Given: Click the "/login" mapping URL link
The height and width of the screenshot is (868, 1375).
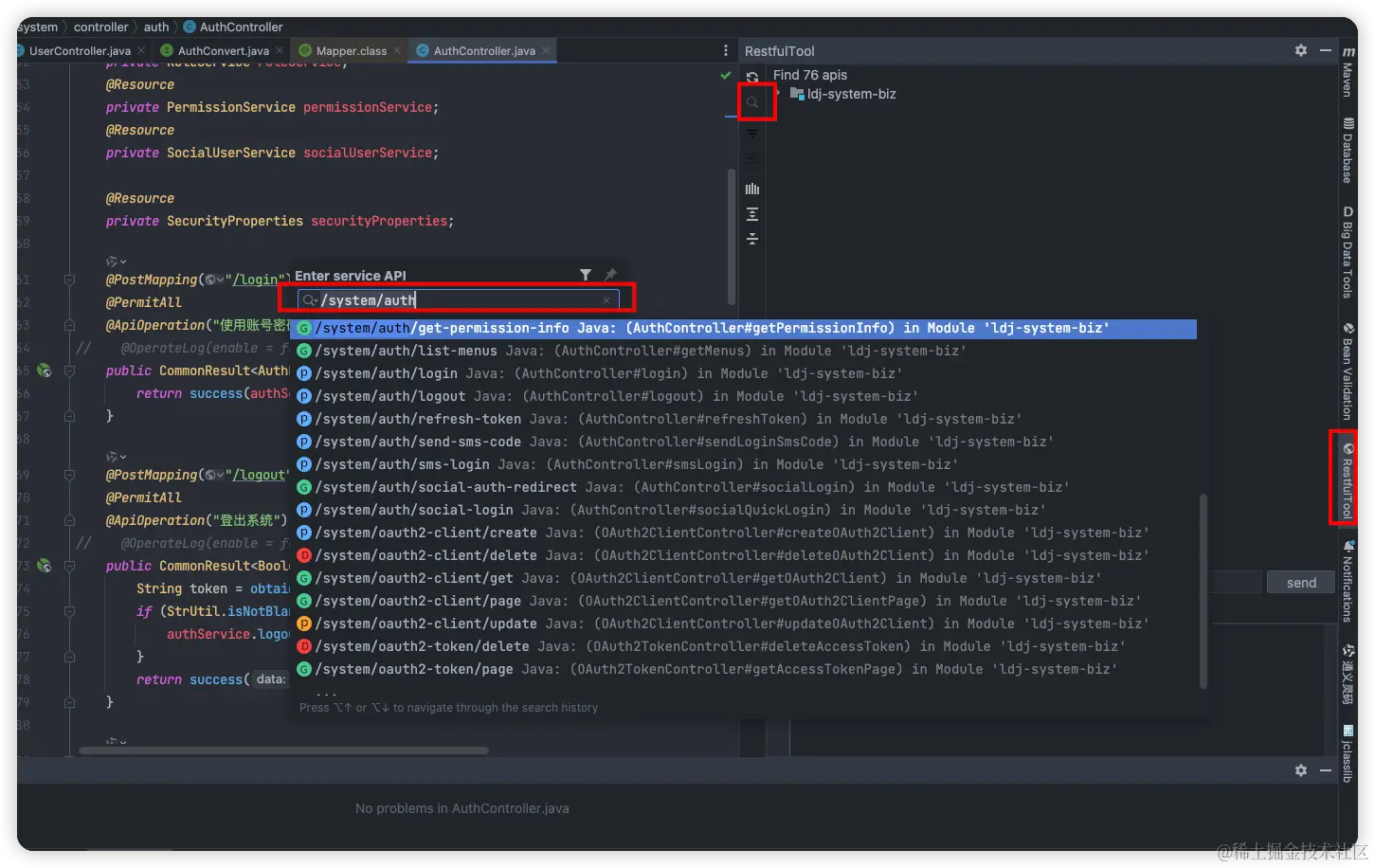Looking at the screenshot, I should point(255,280).
